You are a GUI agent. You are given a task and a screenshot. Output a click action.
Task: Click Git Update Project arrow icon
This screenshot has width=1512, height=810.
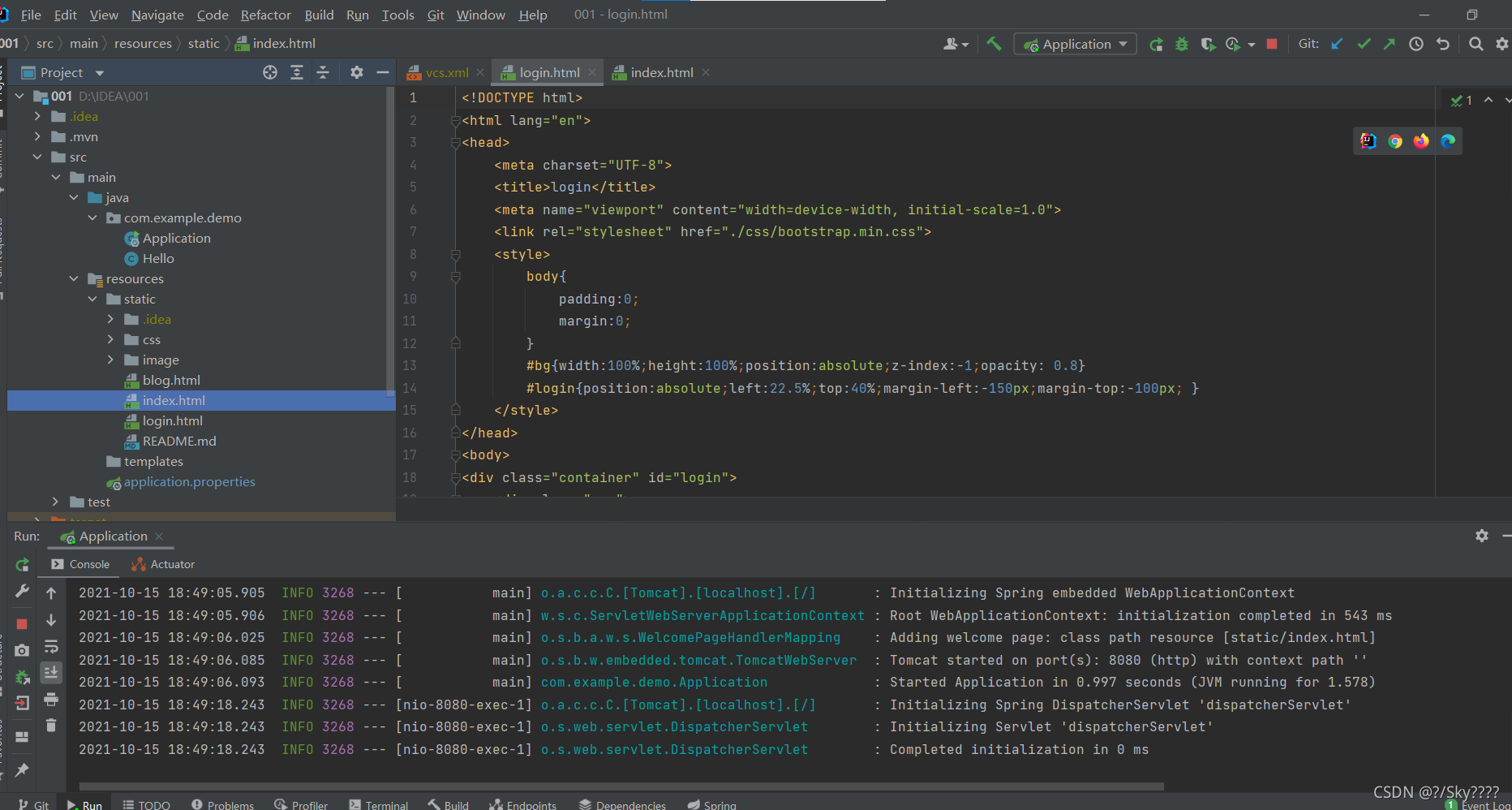click(x=1337, y=44)
